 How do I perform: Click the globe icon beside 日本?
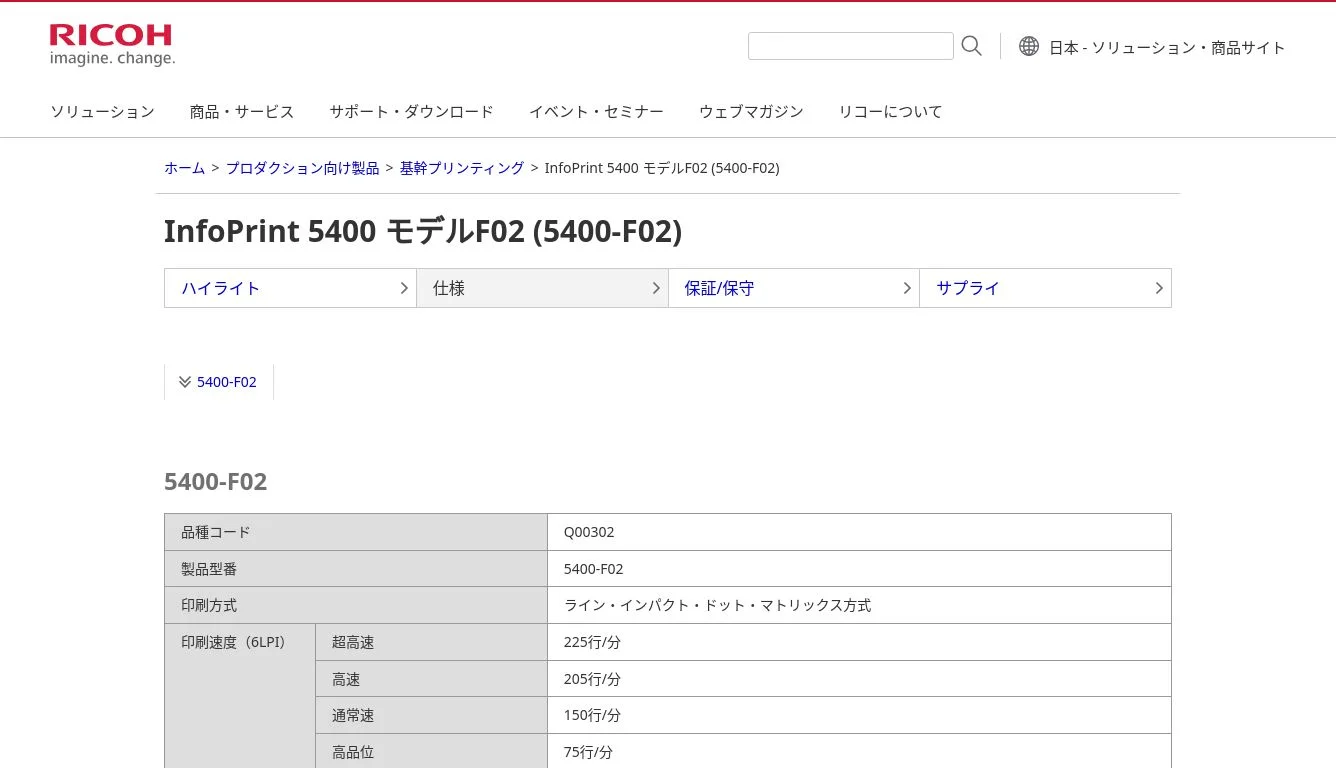point(1028,46)
